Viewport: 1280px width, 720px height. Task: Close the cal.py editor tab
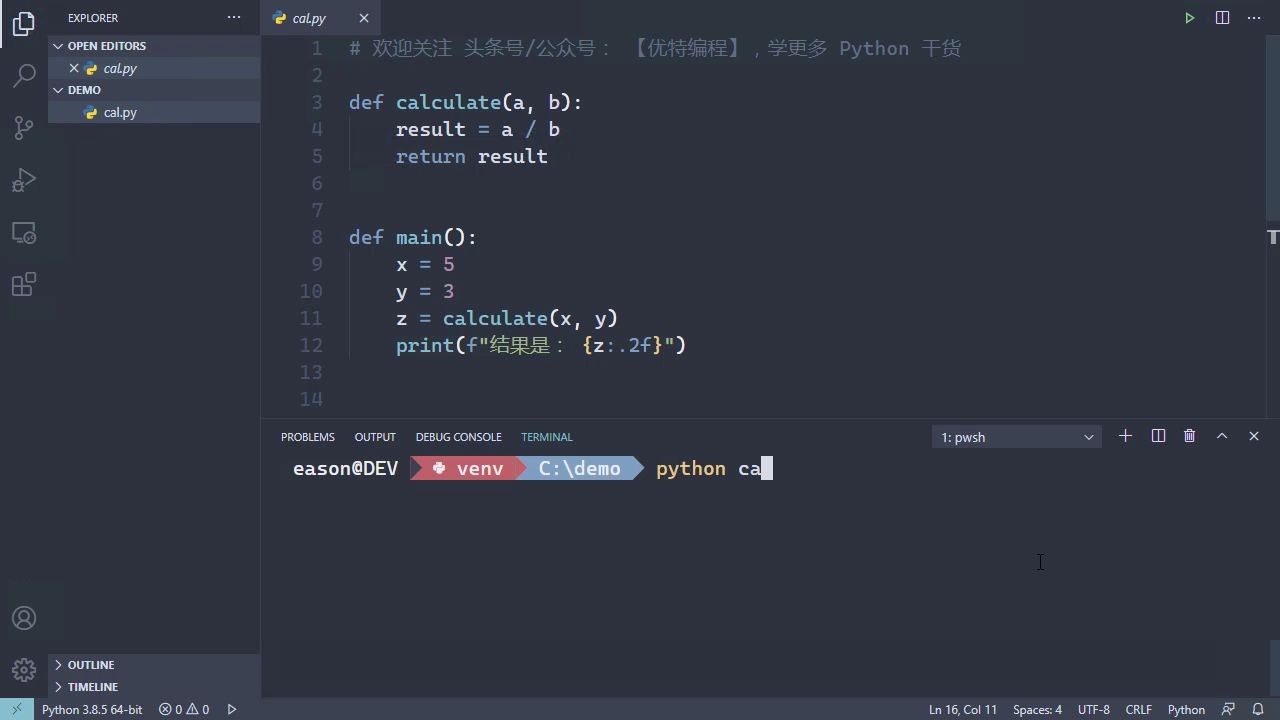click(364, 18)
